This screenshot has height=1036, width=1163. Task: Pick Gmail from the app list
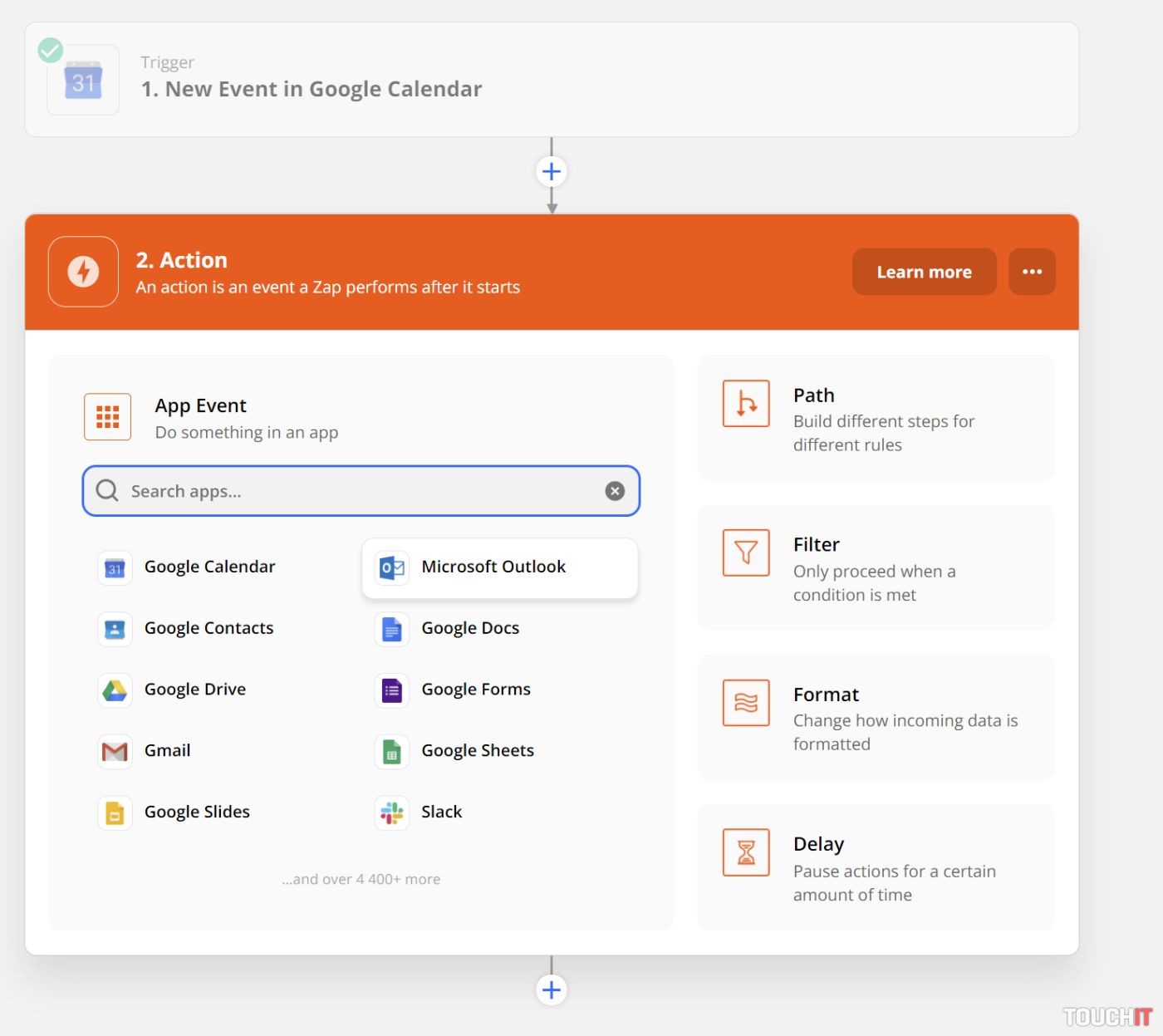(x=167, y=751)
